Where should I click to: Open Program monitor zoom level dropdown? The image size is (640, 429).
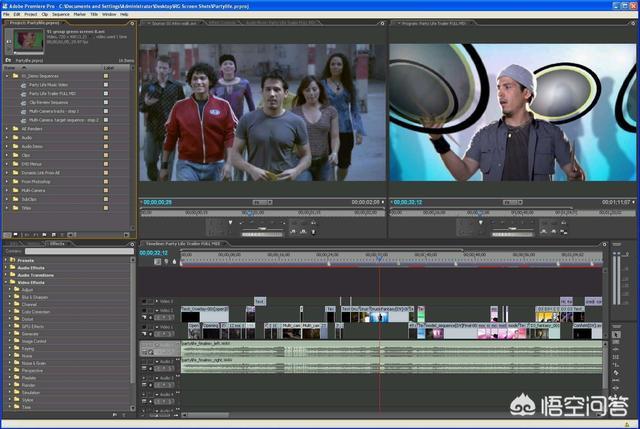click(x=513, y=202)
